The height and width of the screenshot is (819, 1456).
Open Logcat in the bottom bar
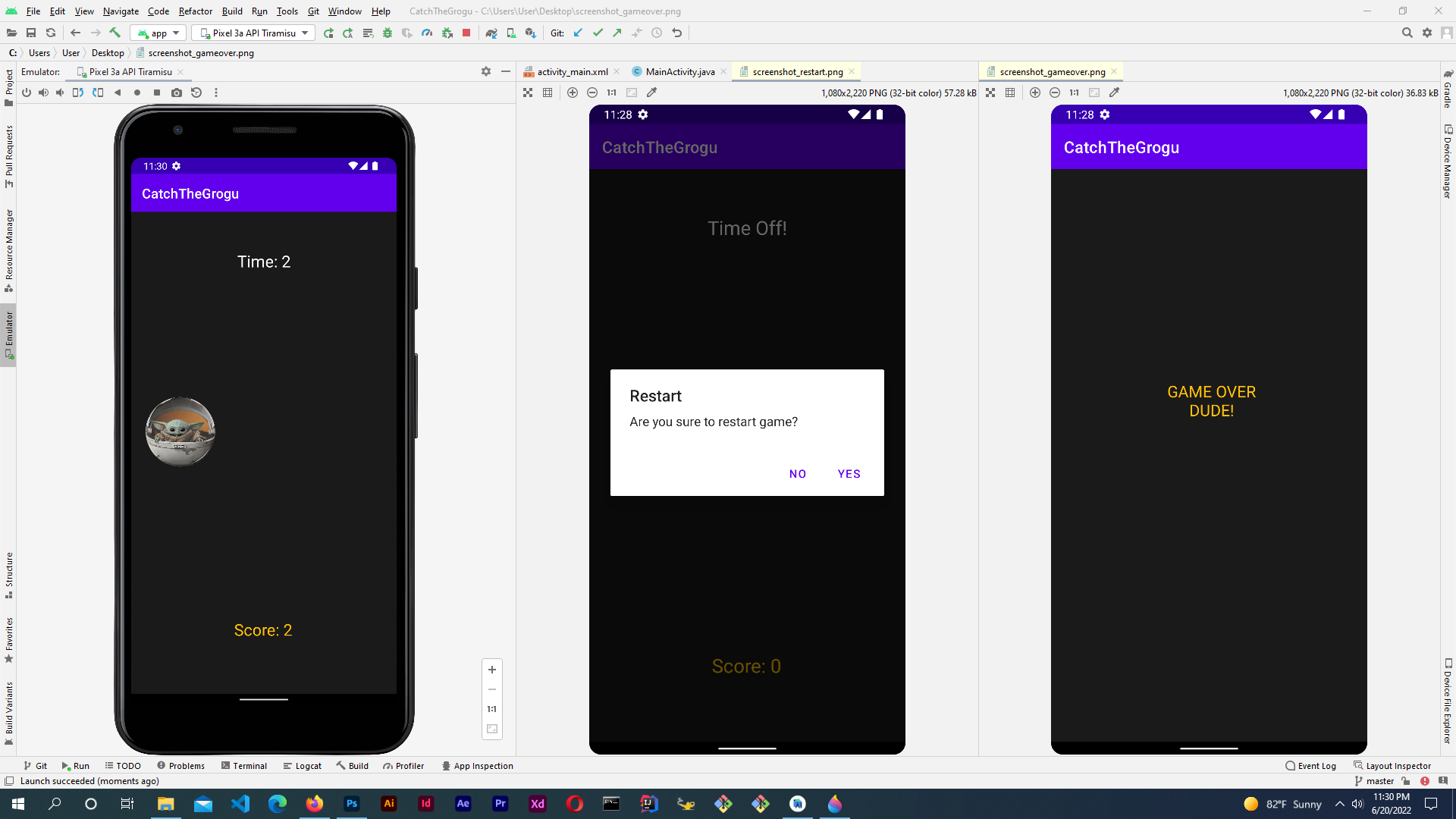click(302, 766)
